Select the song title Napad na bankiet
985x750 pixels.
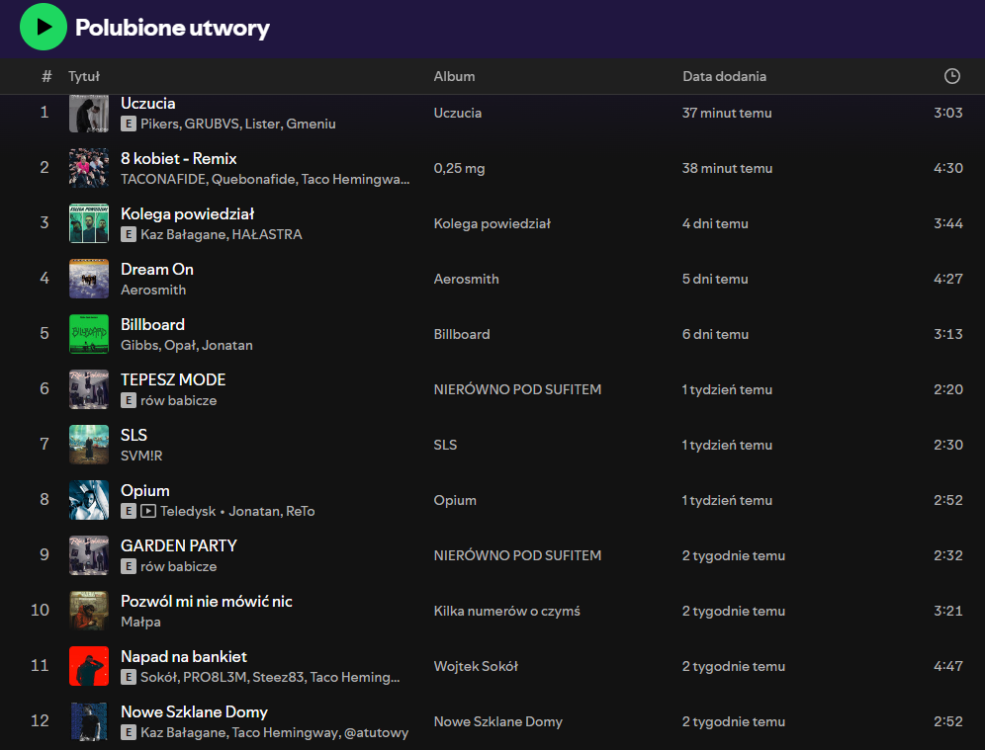[x=183, y=656]
